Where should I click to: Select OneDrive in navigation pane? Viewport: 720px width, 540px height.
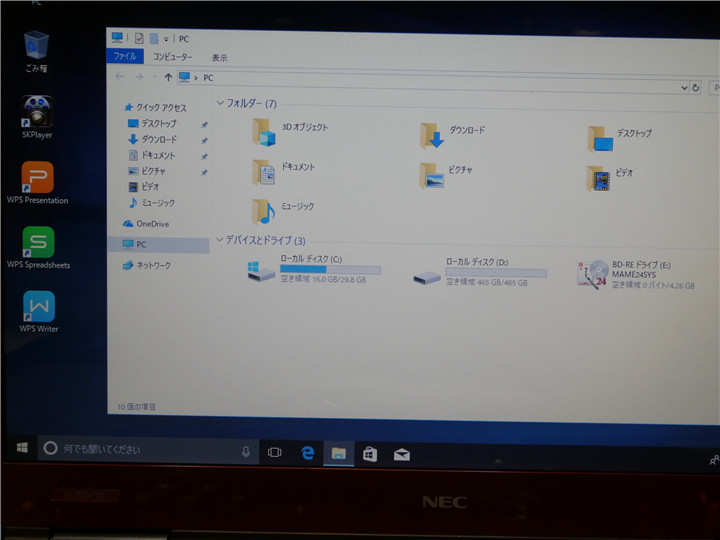tap(146, 224)
